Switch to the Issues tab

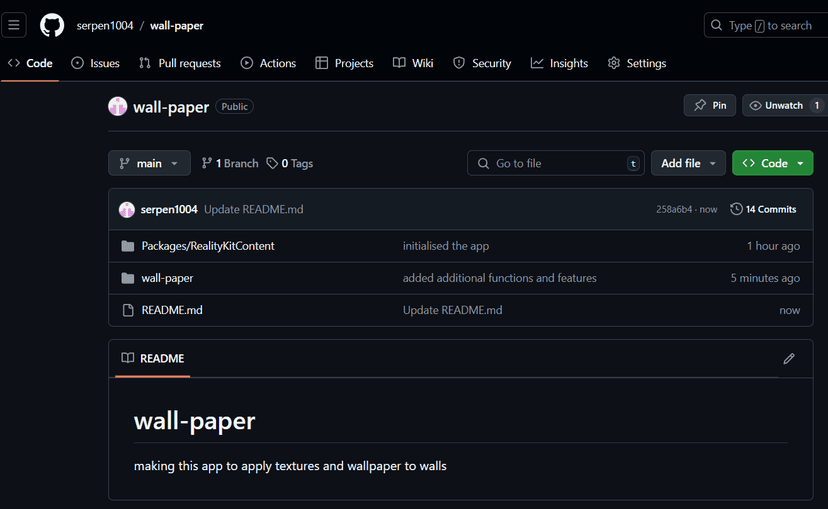95,63
